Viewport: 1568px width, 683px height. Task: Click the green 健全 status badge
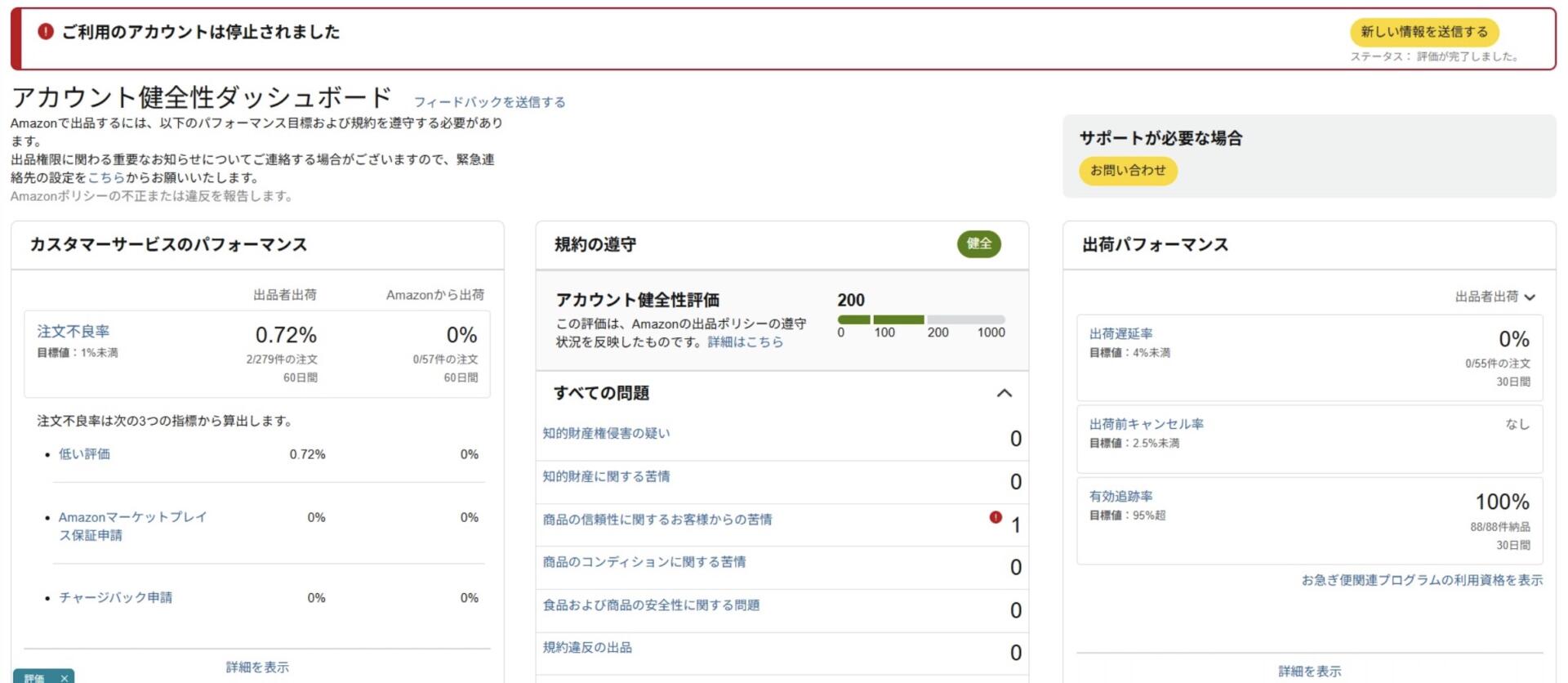click(978, 243)
